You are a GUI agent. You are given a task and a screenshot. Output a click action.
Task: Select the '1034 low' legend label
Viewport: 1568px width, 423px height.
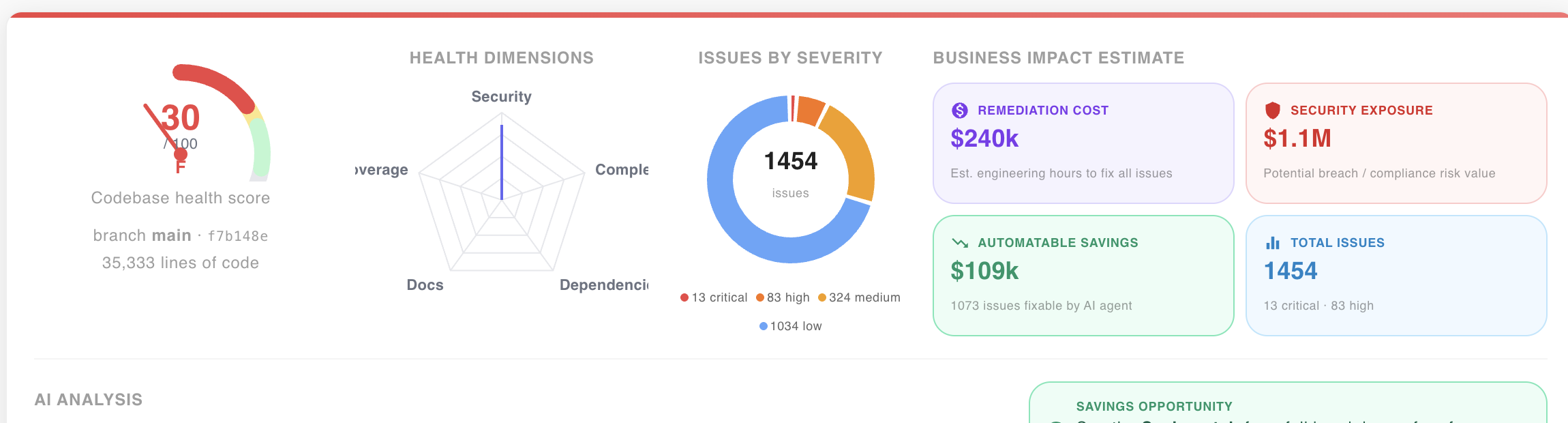click(796, 326)
